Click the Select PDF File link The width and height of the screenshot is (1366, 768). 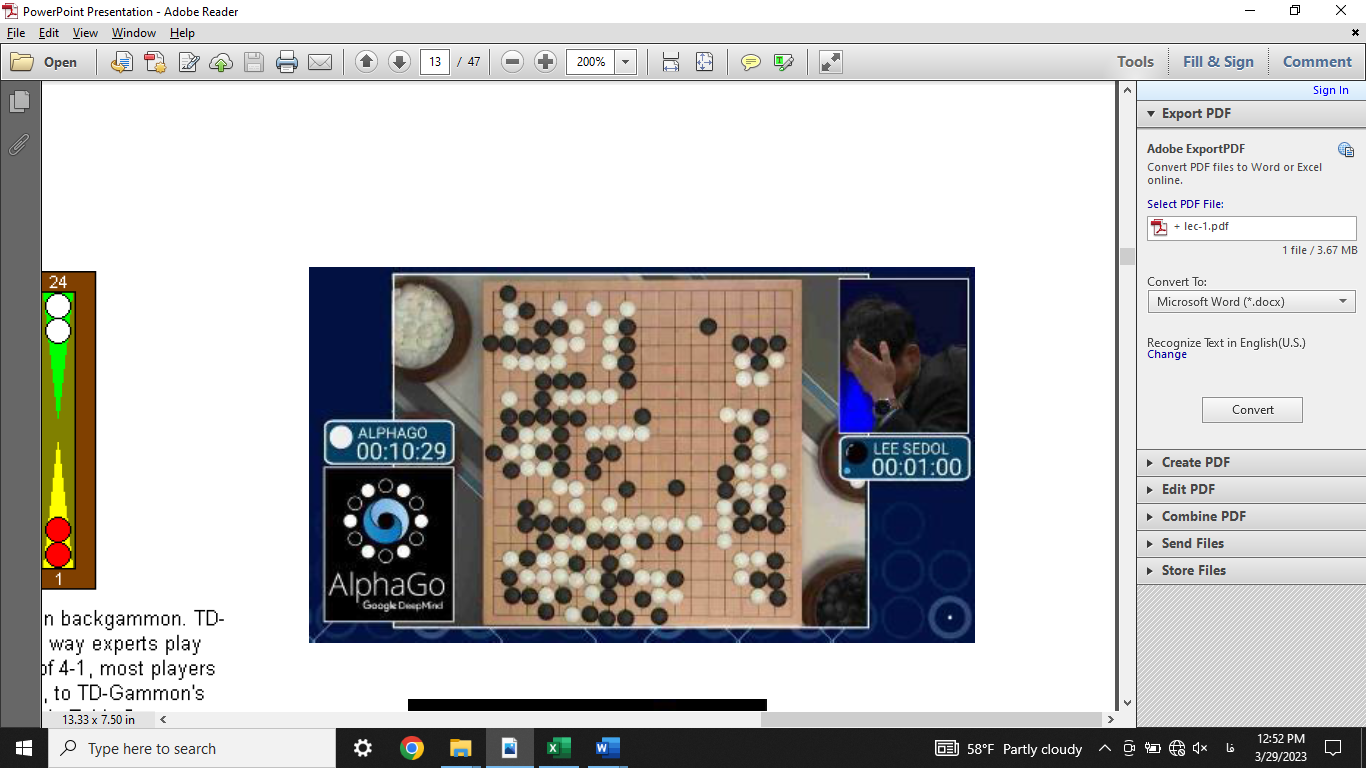point(1185,204)
